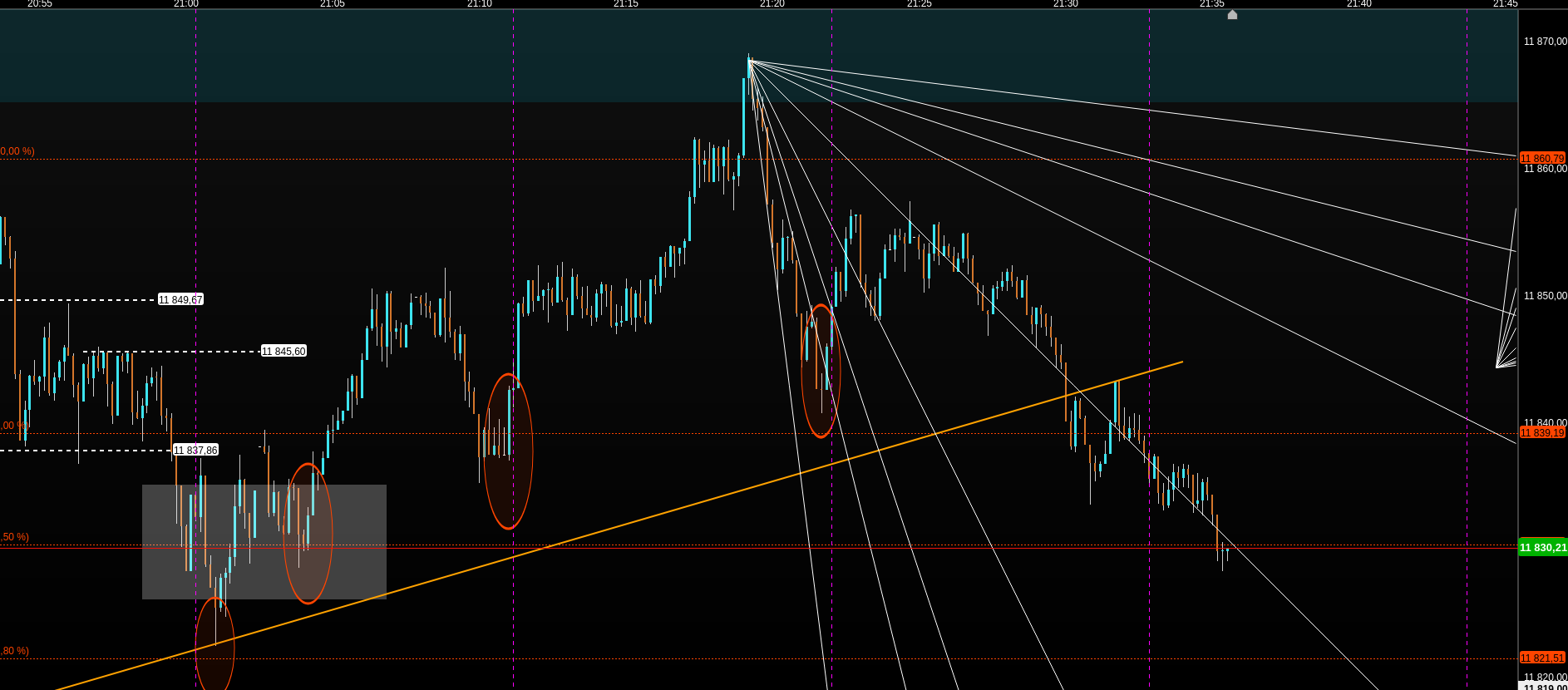Click the ,80 % Fibonacci level label
The width and height of the screenshot is (1568, 690).
pyautogui.click(x=15, y=651)
